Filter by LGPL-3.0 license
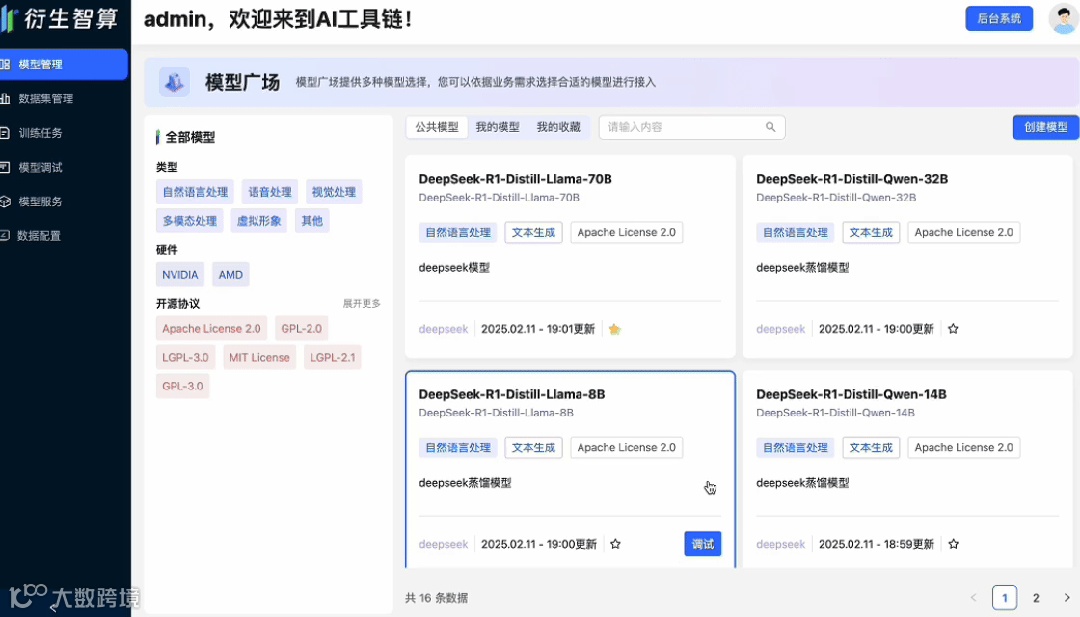 pyautogui.click(x=185, y=357)
